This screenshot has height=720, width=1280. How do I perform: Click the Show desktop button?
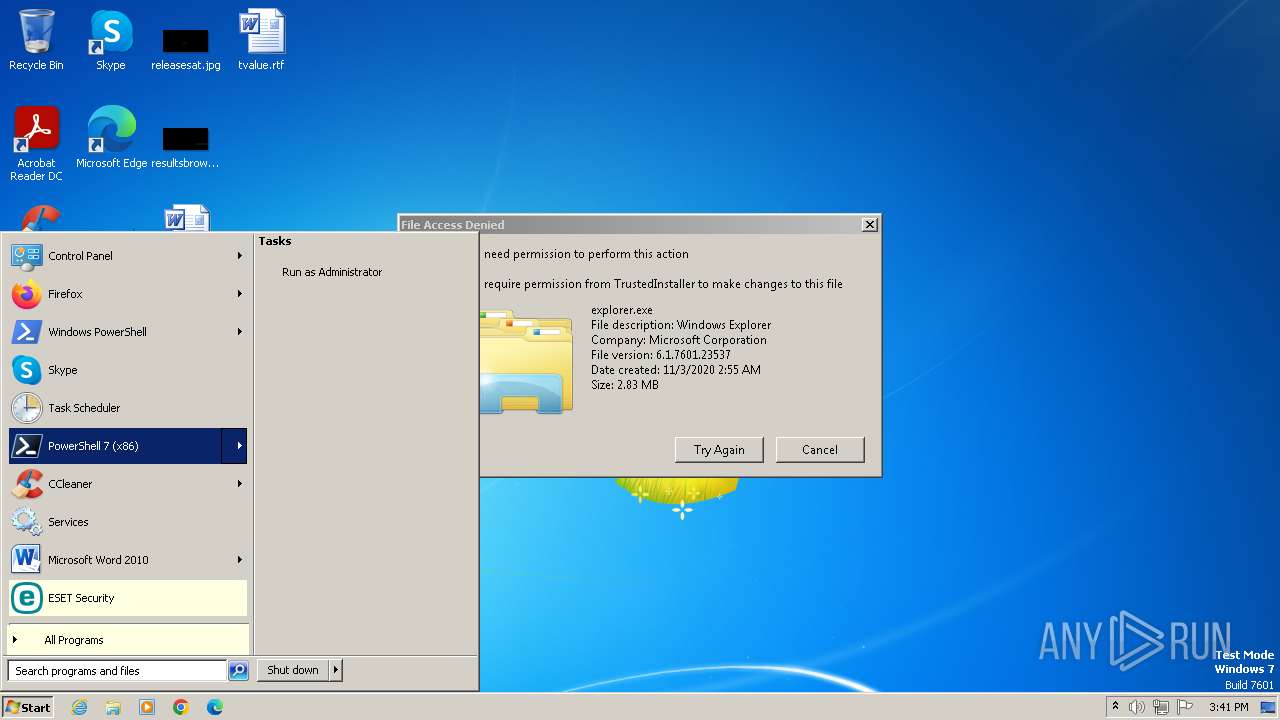pos(1269,707)
